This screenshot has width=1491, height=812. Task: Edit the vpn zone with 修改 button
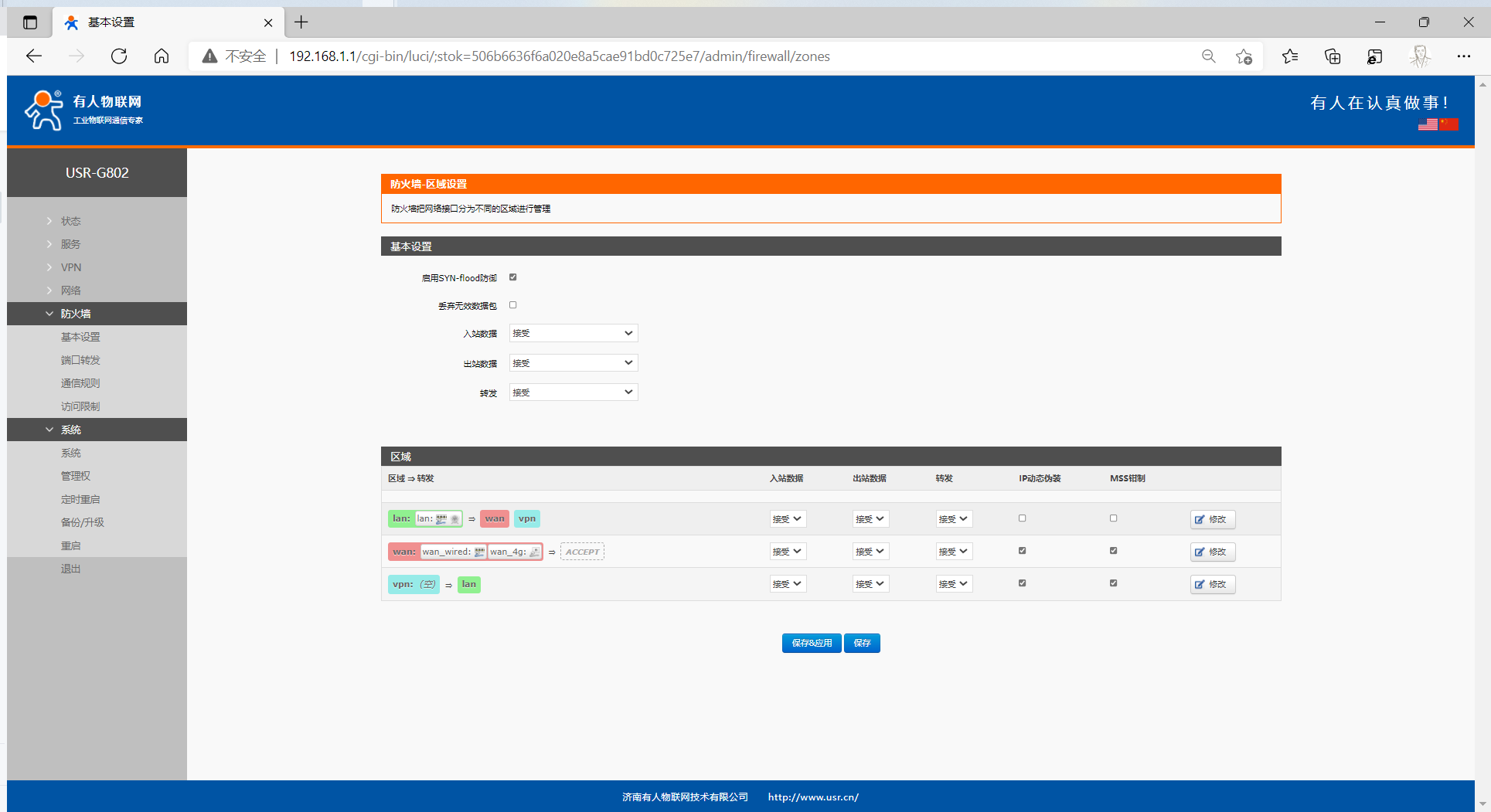click(x=1212, y=584)
